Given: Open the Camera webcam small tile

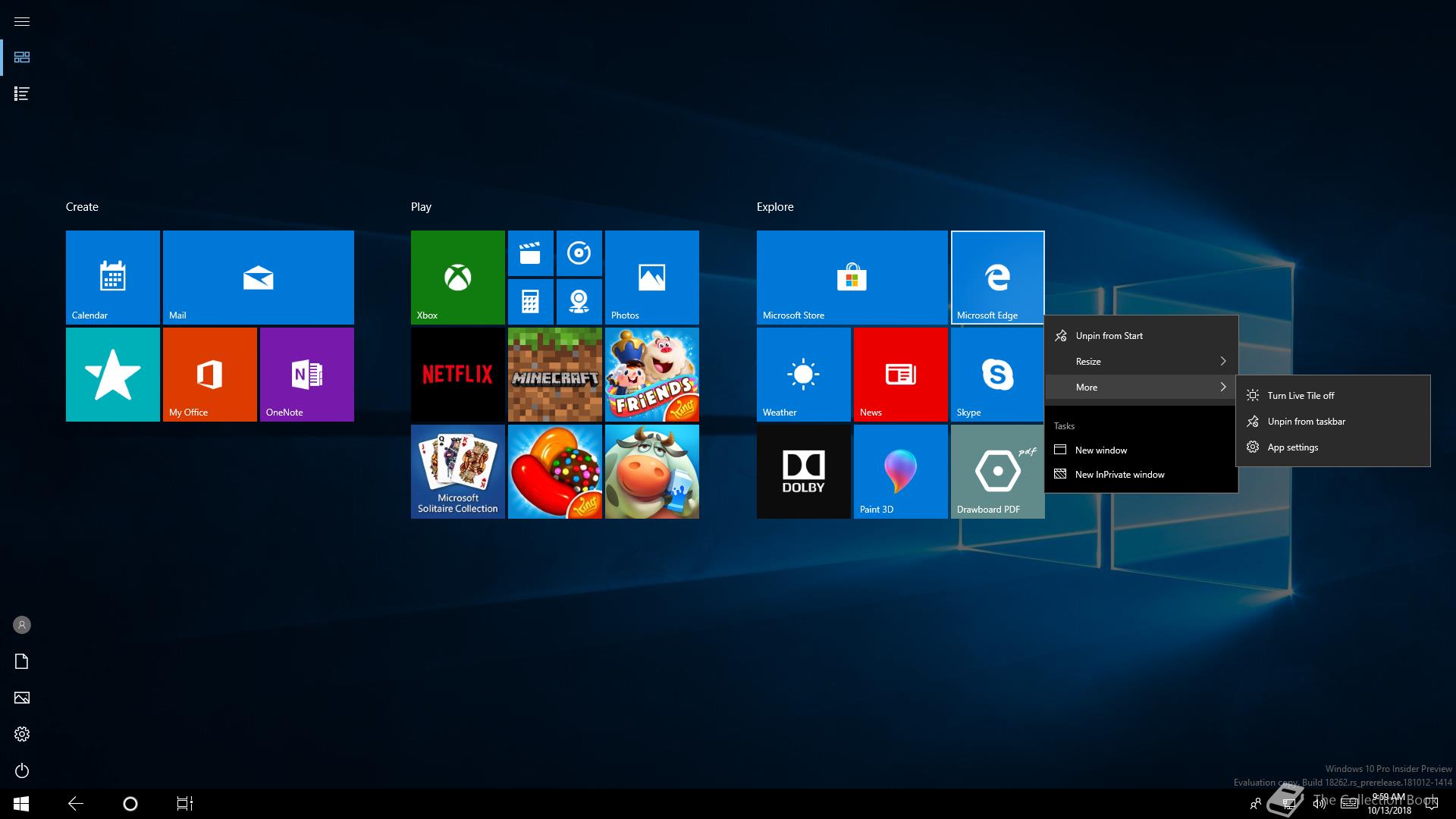Looking at the screenshot, I should point(579,302).
